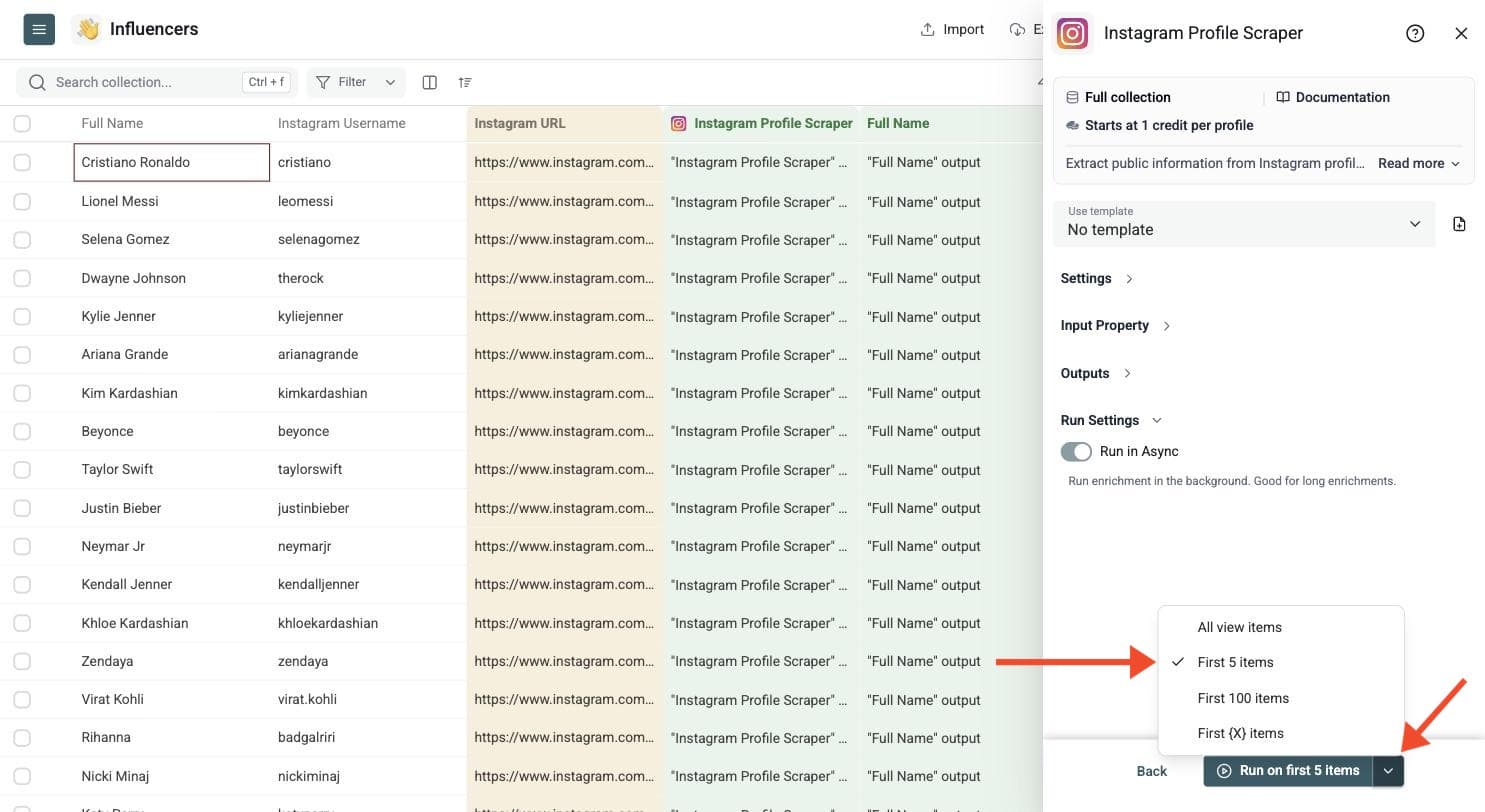The height and width of the screenshot is (812, 1485).
Task: Open the Filter chevron dropdown
Action: 390,82
